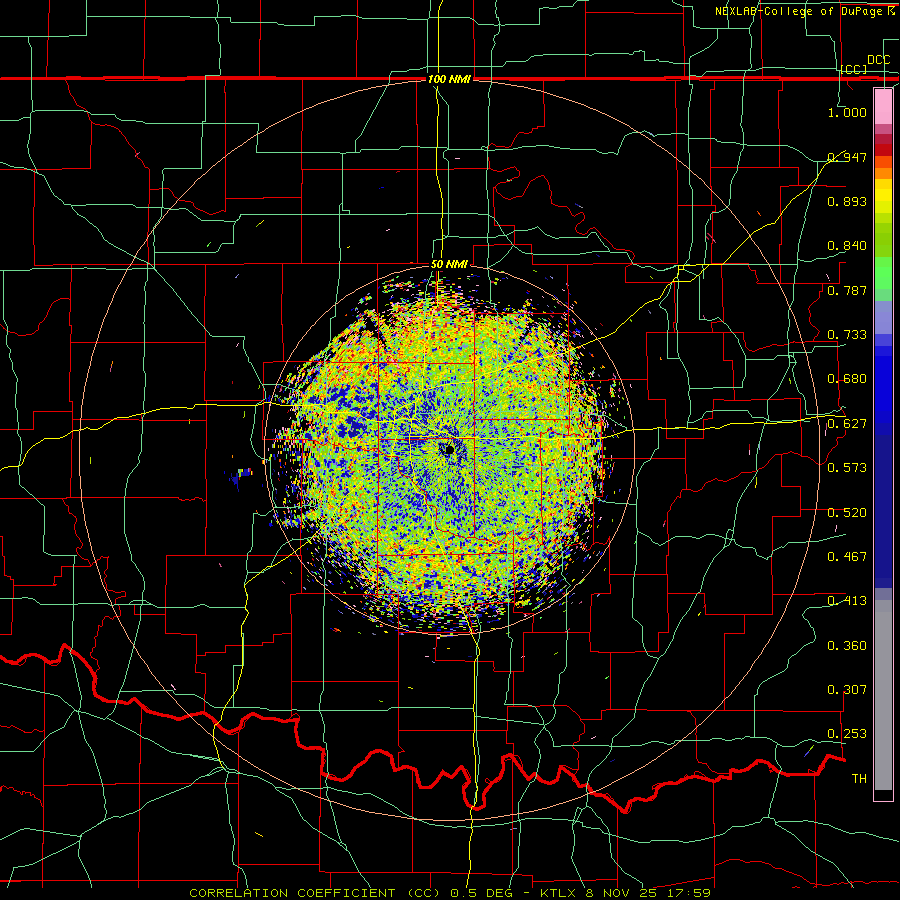Click the DCC label above the color scale
The image size is (900, 900).
tap(878, 60)
